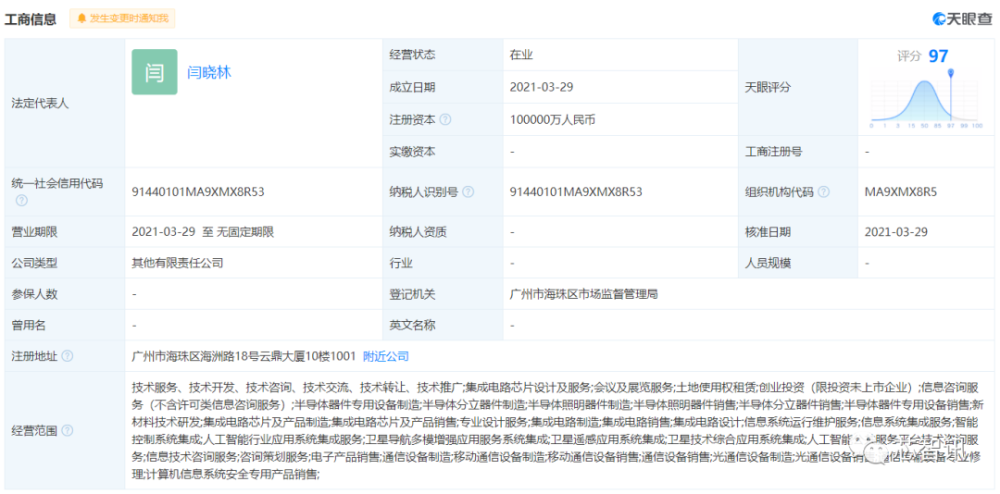Click the 工商注册号 label
1000x494 pixels.
point(774,152)
